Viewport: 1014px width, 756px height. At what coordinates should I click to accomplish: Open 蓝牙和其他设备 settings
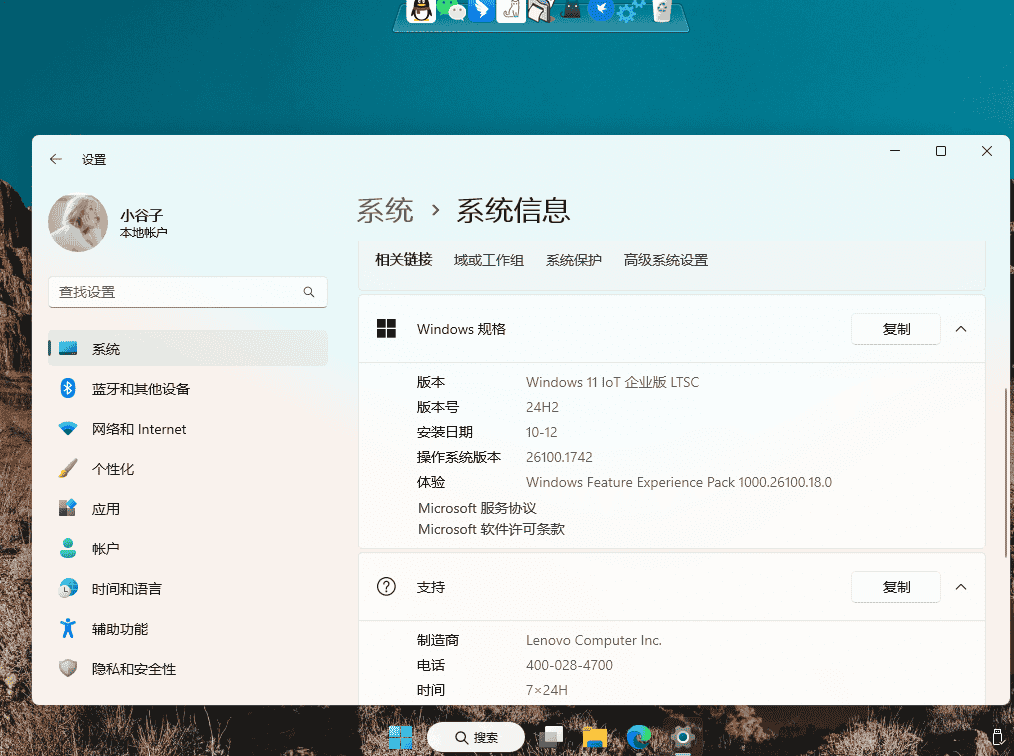[188, 389]
